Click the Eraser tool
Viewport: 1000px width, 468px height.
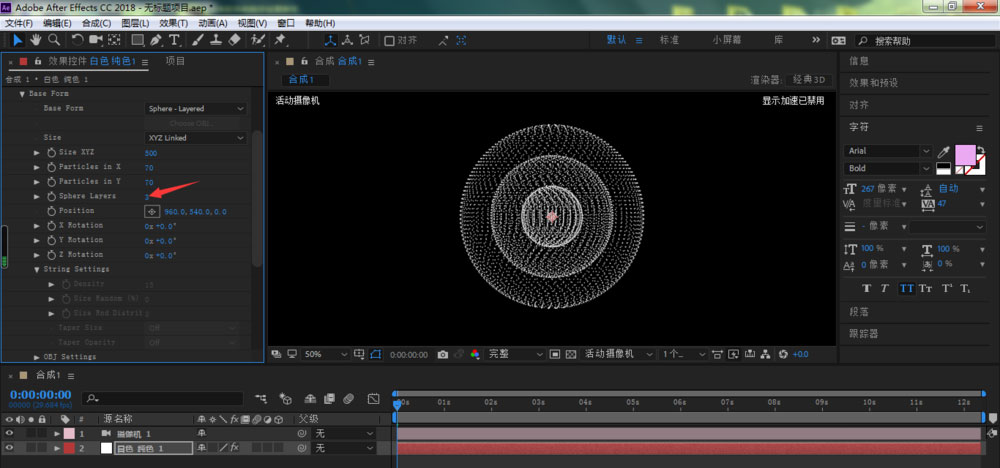pyautogui.click(x=234, y=40)
